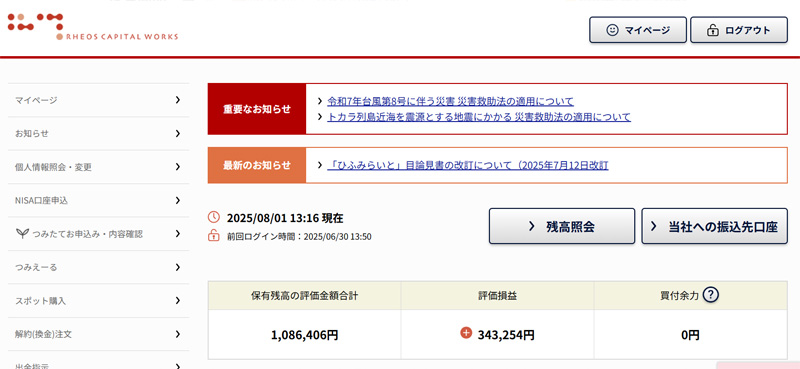Log out with the ログアウト button

(x=739, y=30)
